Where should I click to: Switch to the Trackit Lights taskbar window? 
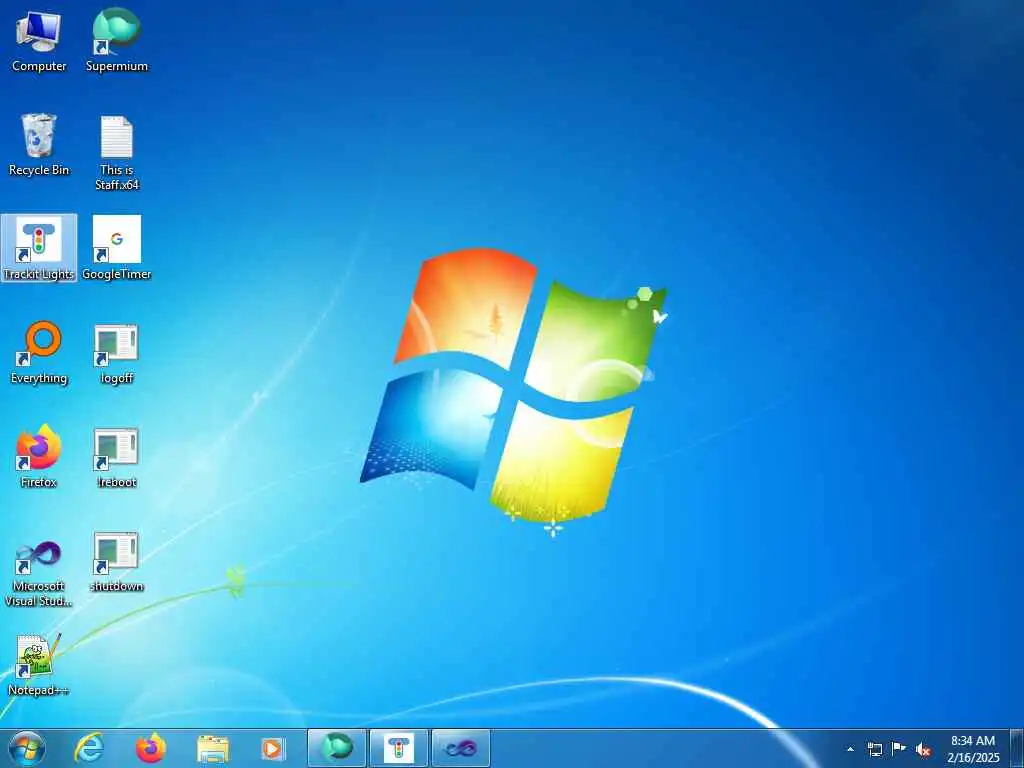click(398, 748)
